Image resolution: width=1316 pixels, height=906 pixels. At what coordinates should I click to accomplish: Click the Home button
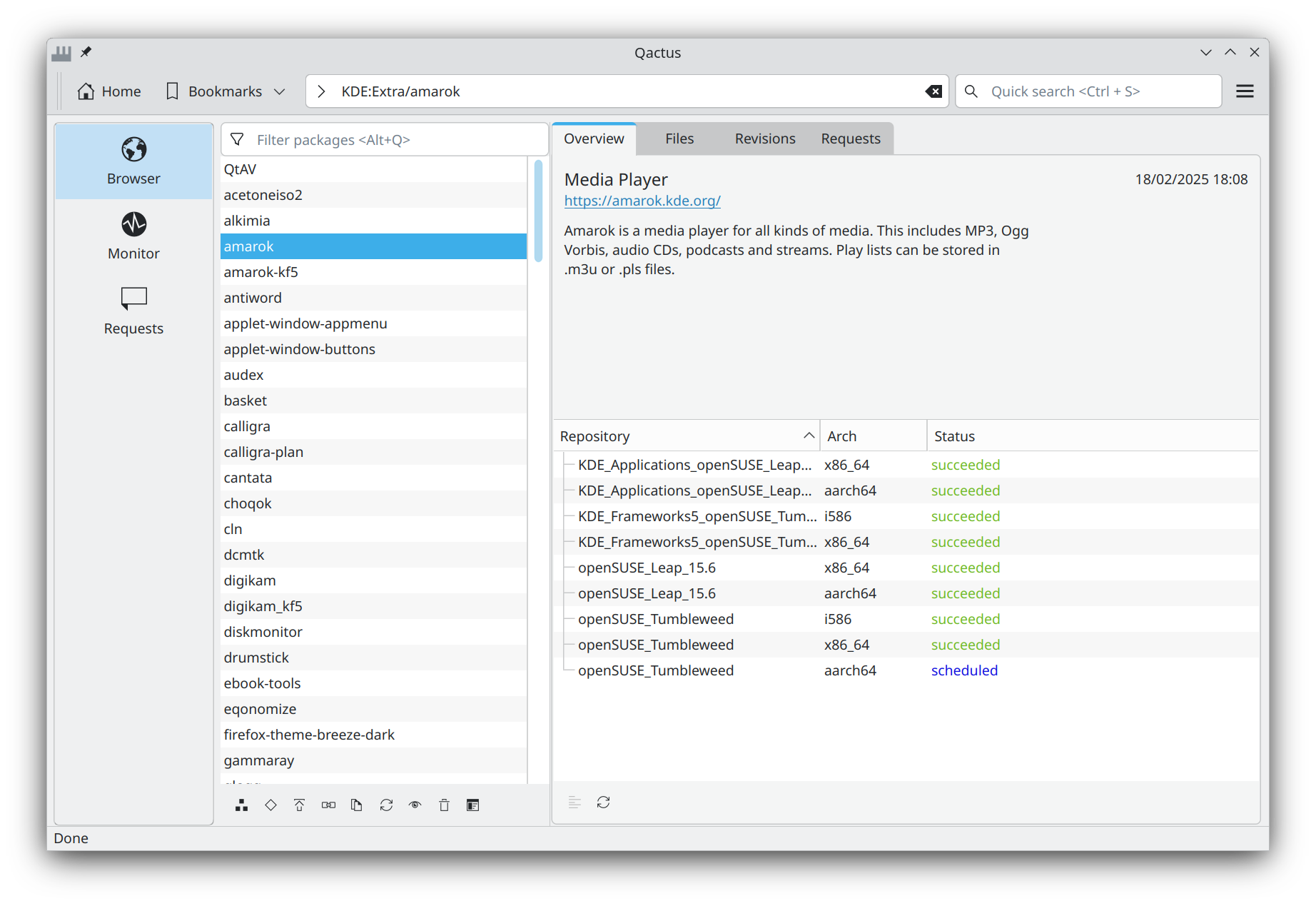(109, 91)
